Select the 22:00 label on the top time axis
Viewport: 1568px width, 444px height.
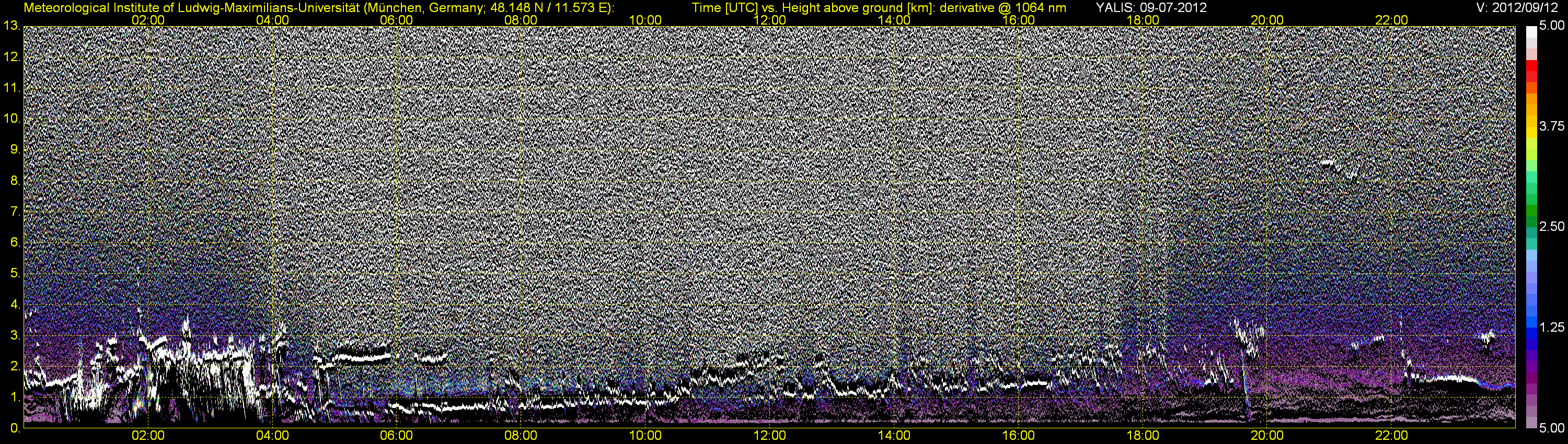[1391, 20]
